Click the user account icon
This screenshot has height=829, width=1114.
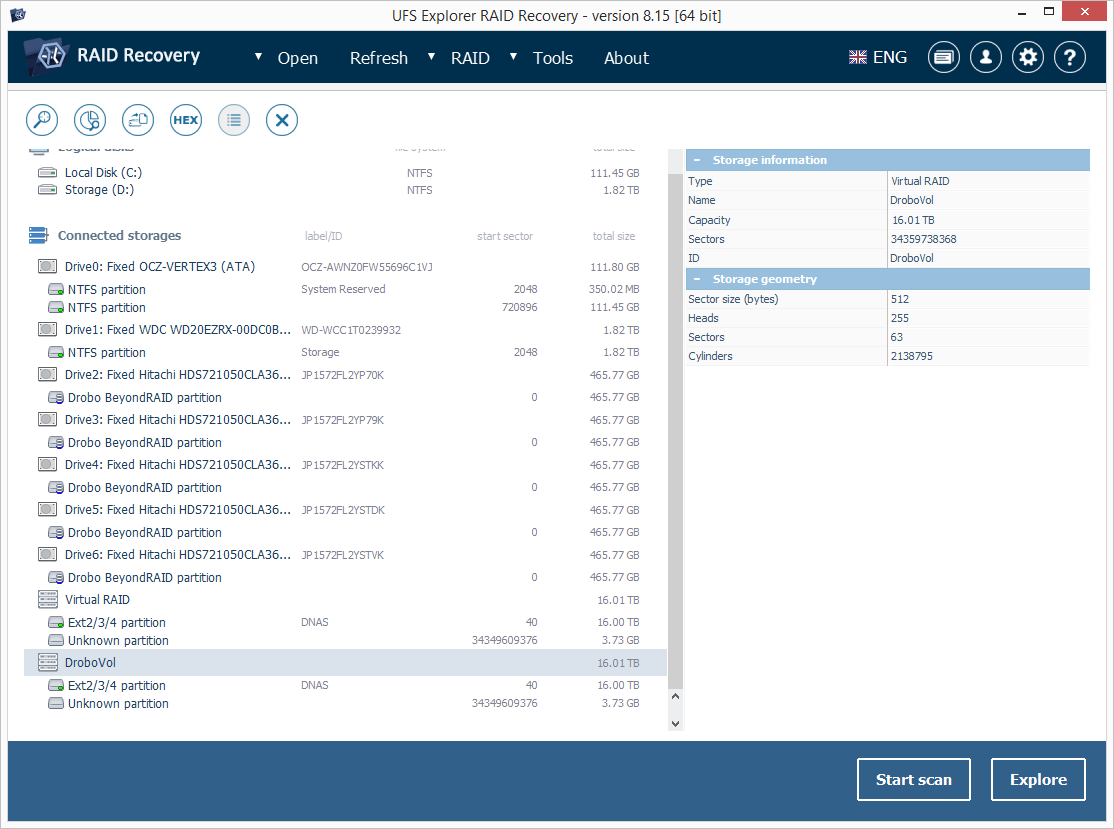(985, 58)
